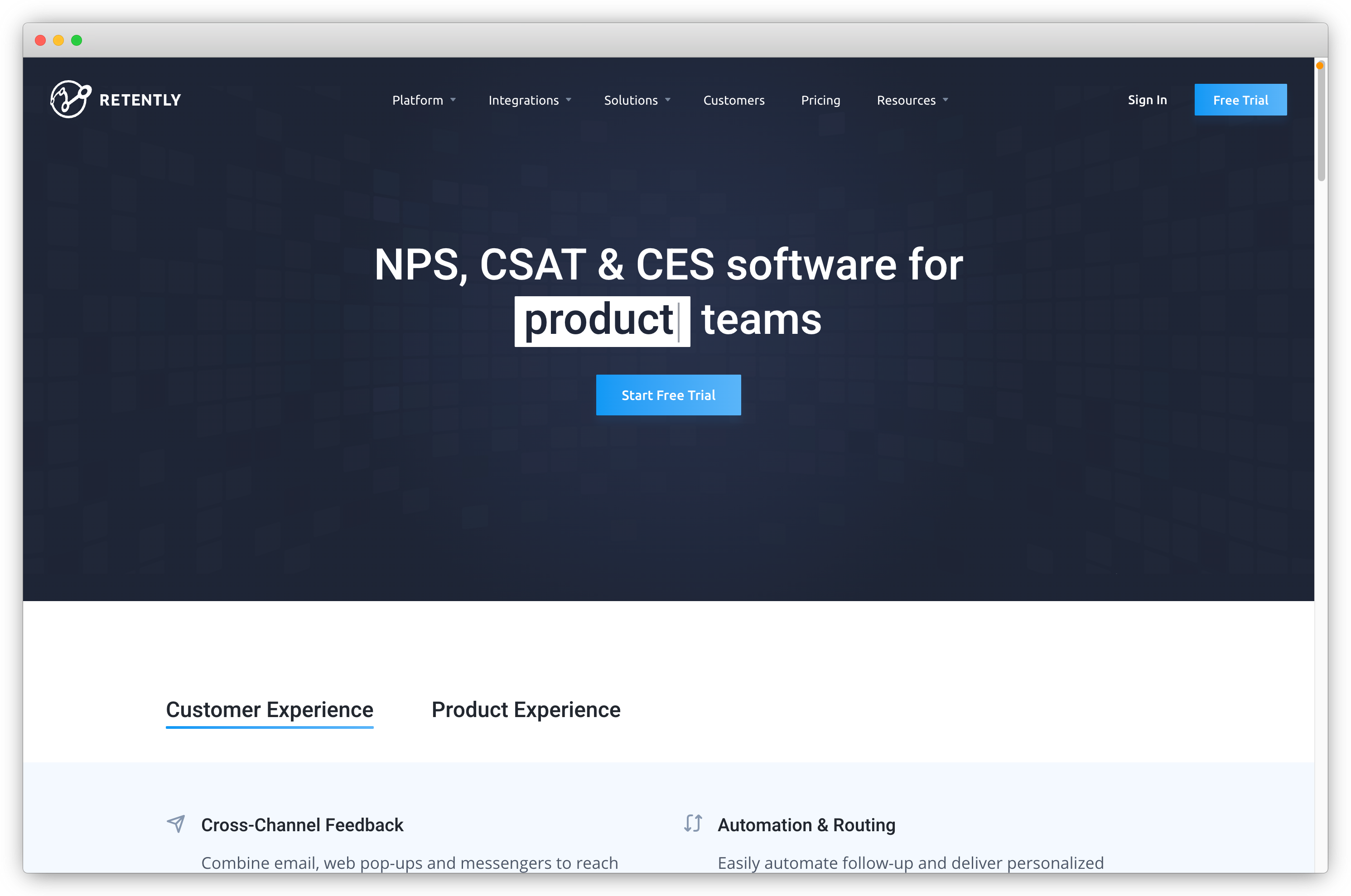
Task: Click the Automation & Routing arrows icon
Action: (x=693, y=824)
